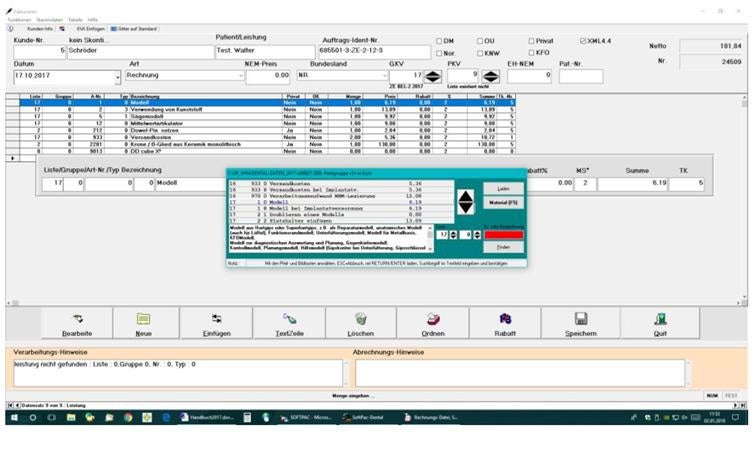Click the Abrechnungs-Hinweise text box

coord(520,373)
